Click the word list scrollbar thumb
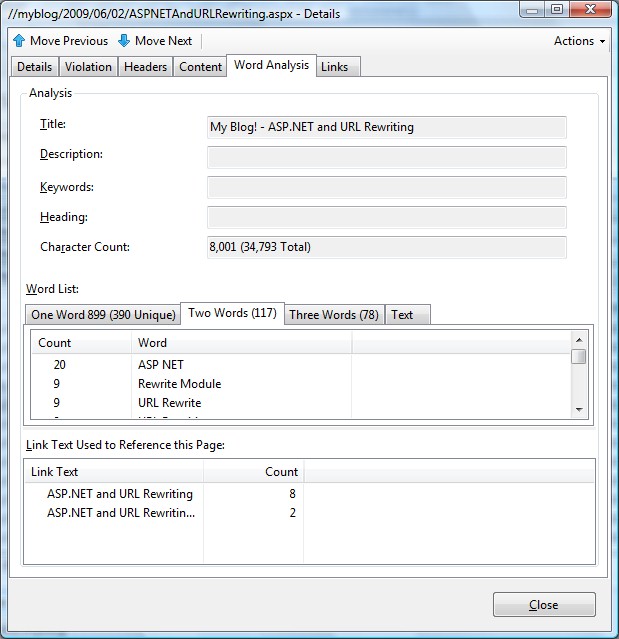619x639 pixels. (x=579, y=357)
